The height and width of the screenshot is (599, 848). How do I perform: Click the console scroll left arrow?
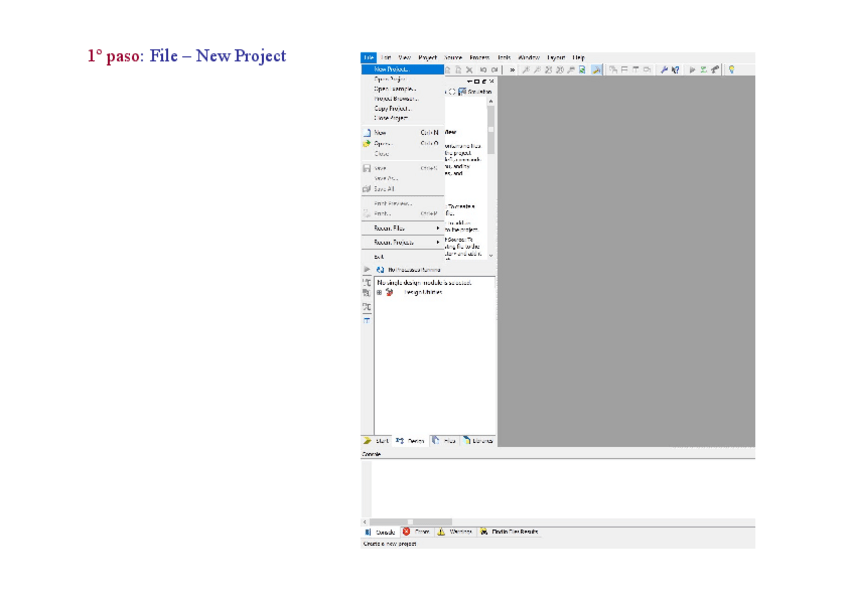(365, 522)
